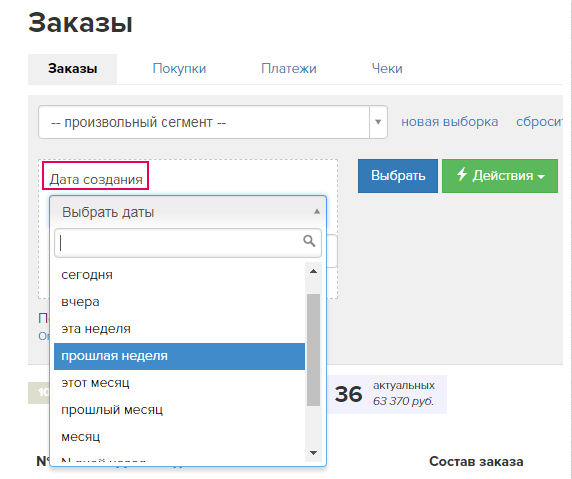The width and height of the screenshot is (572, 479).
Task: Click the 'сбросить' link
Action: click(x=539, y=121)
